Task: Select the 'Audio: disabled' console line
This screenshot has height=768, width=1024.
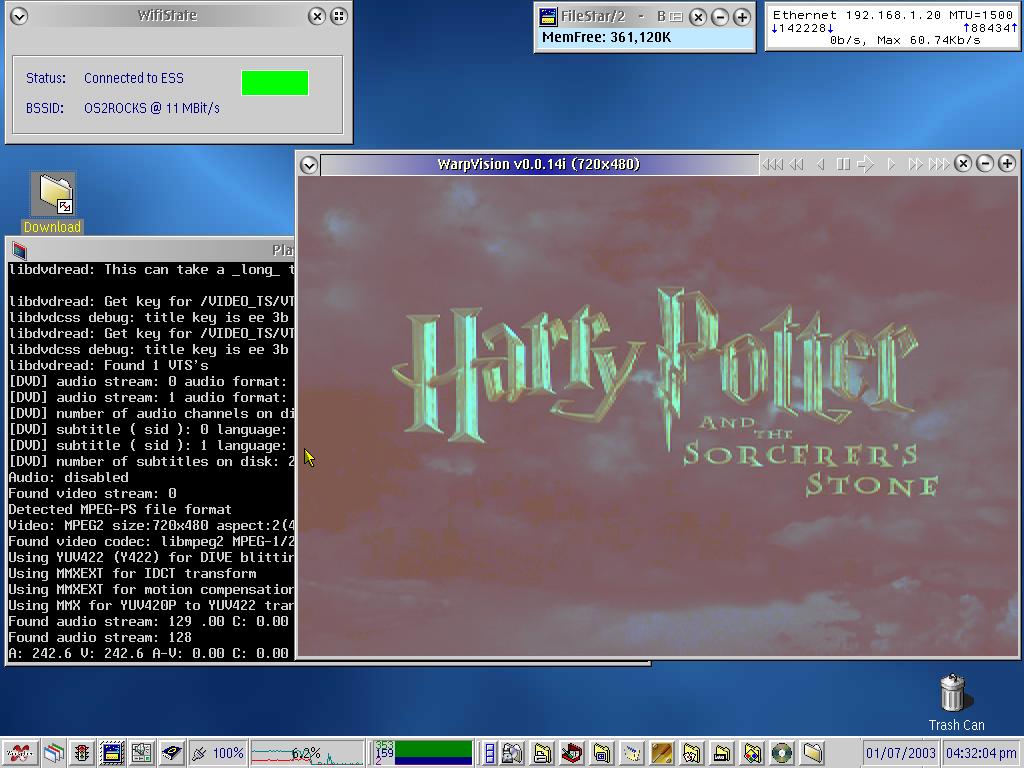Action: point(69,477)
